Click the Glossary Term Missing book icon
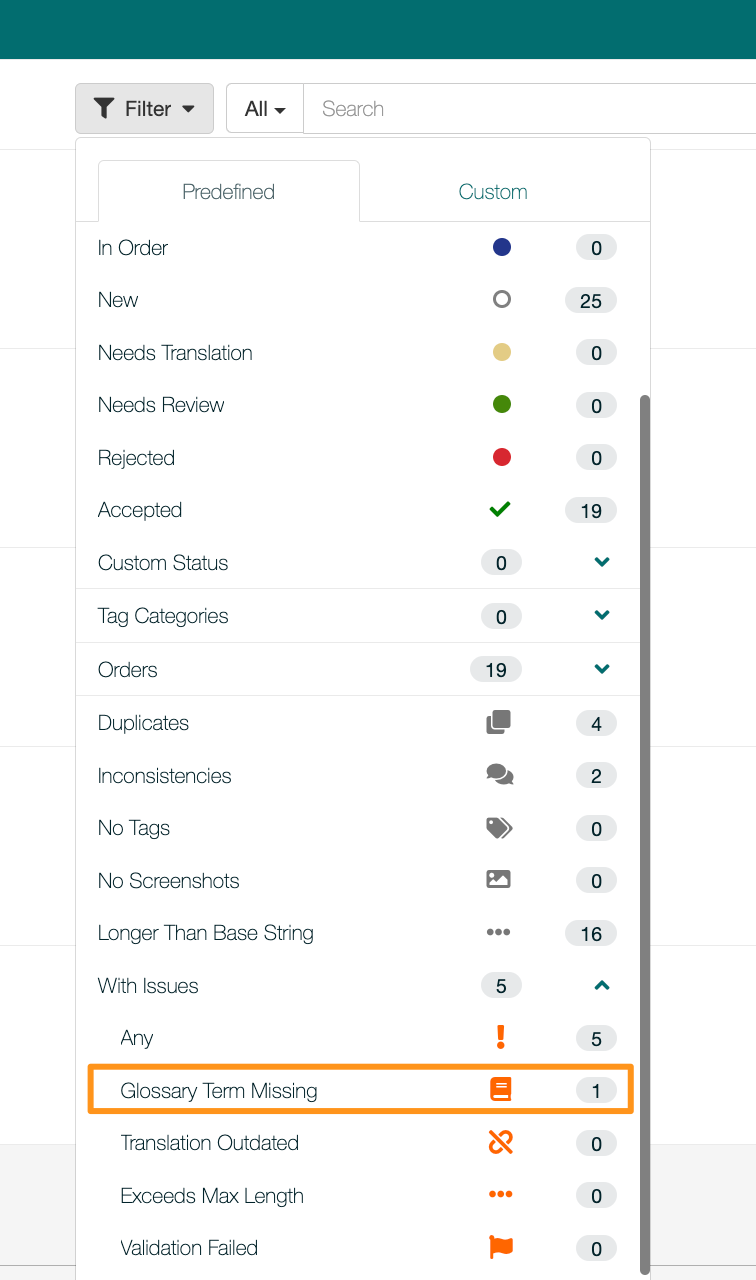756x1280 pixels. tap(501, 1090)
